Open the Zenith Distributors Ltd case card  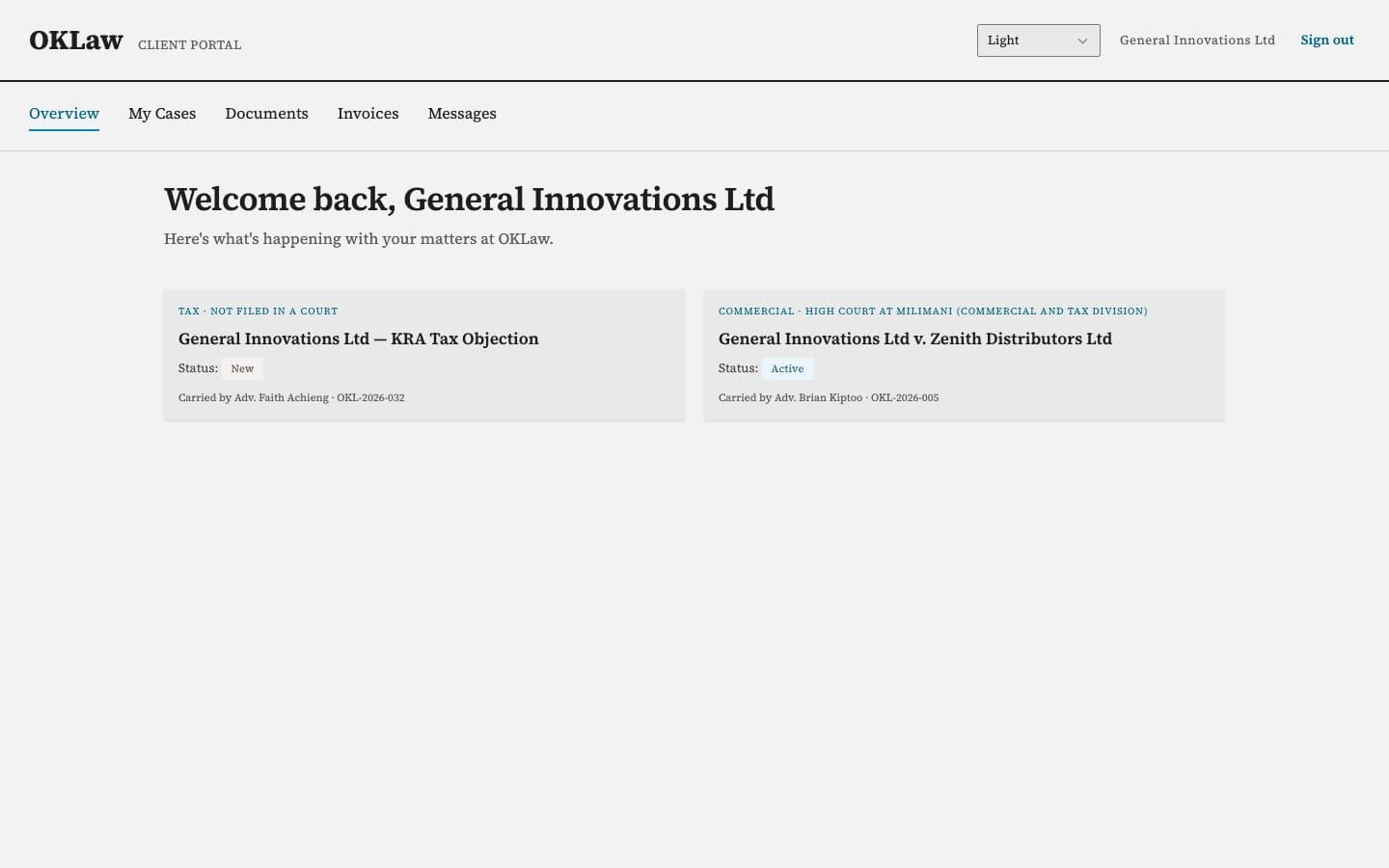[x=965, y=355]
